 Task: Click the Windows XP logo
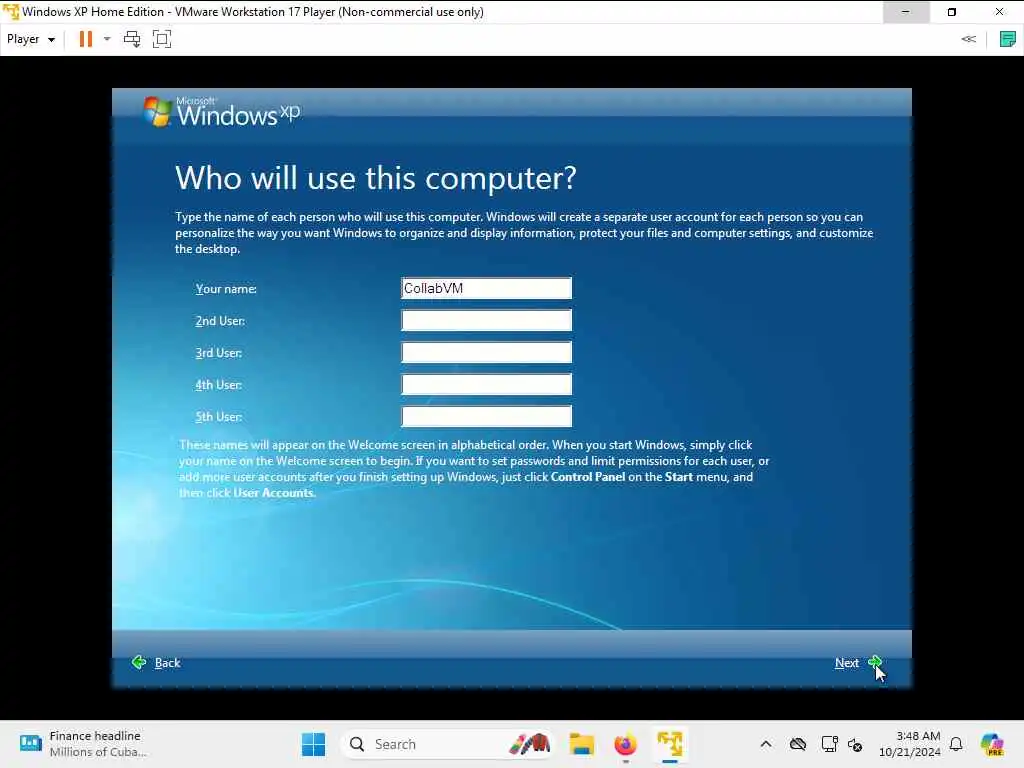(222, 112)
